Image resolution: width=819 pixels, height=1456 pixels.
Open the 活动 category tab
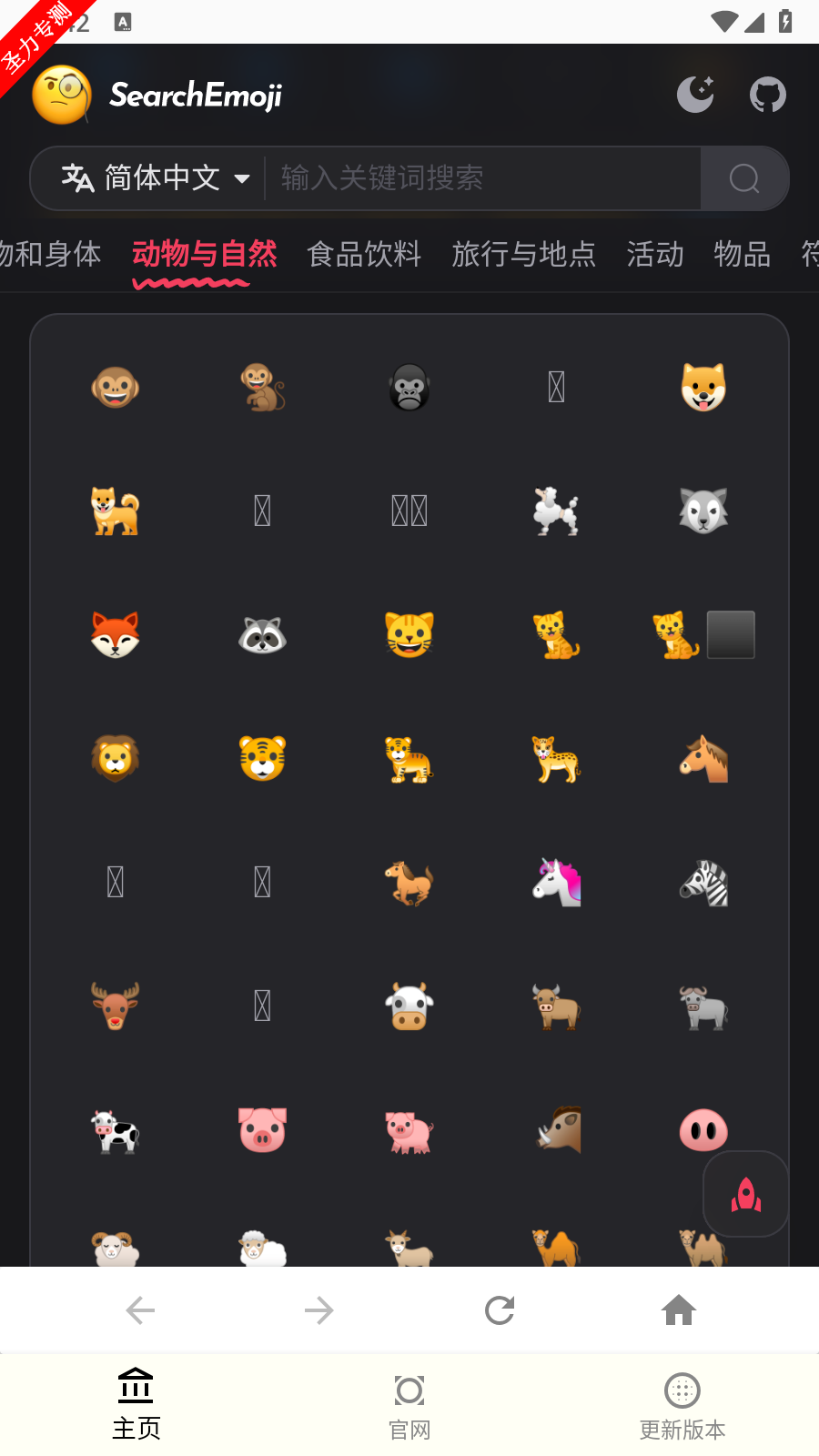(655, 254)
